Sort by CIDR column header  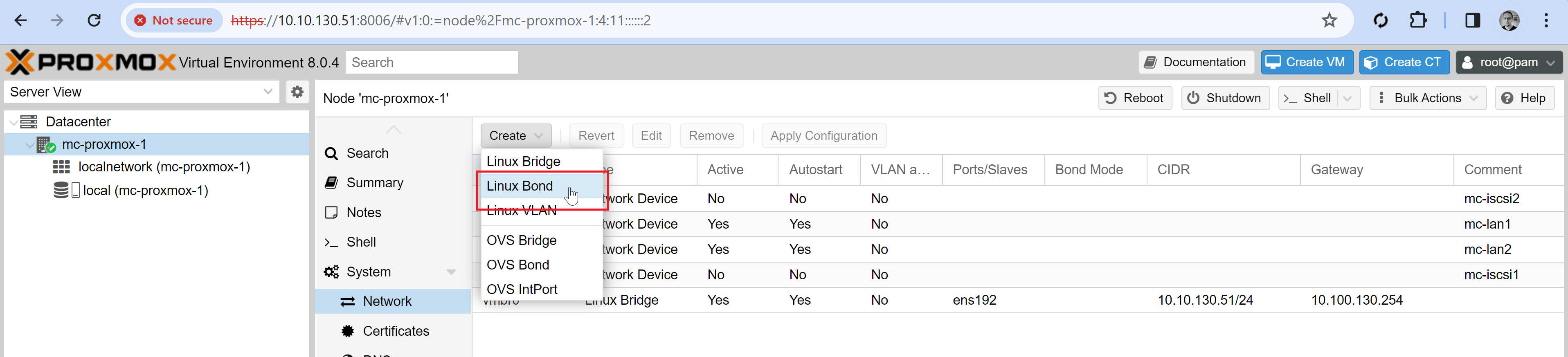coord(1224,170)
